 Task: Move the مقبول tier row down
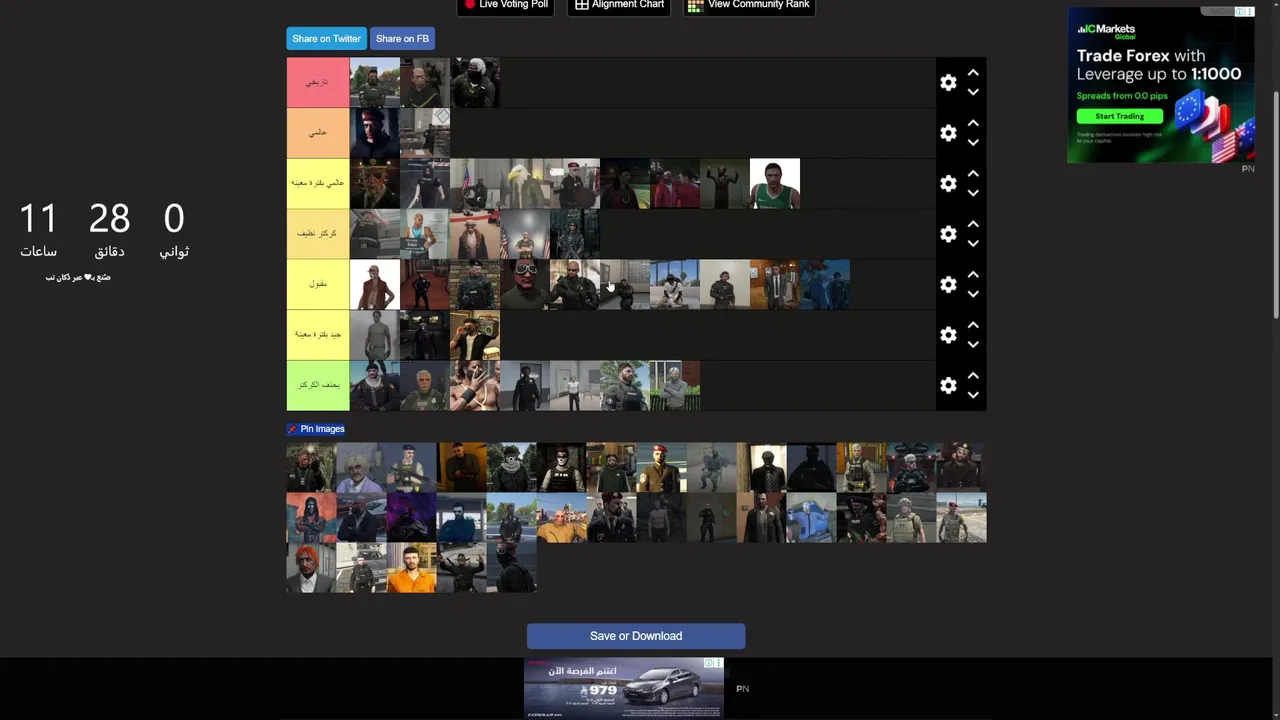click(x=973, y=294)
